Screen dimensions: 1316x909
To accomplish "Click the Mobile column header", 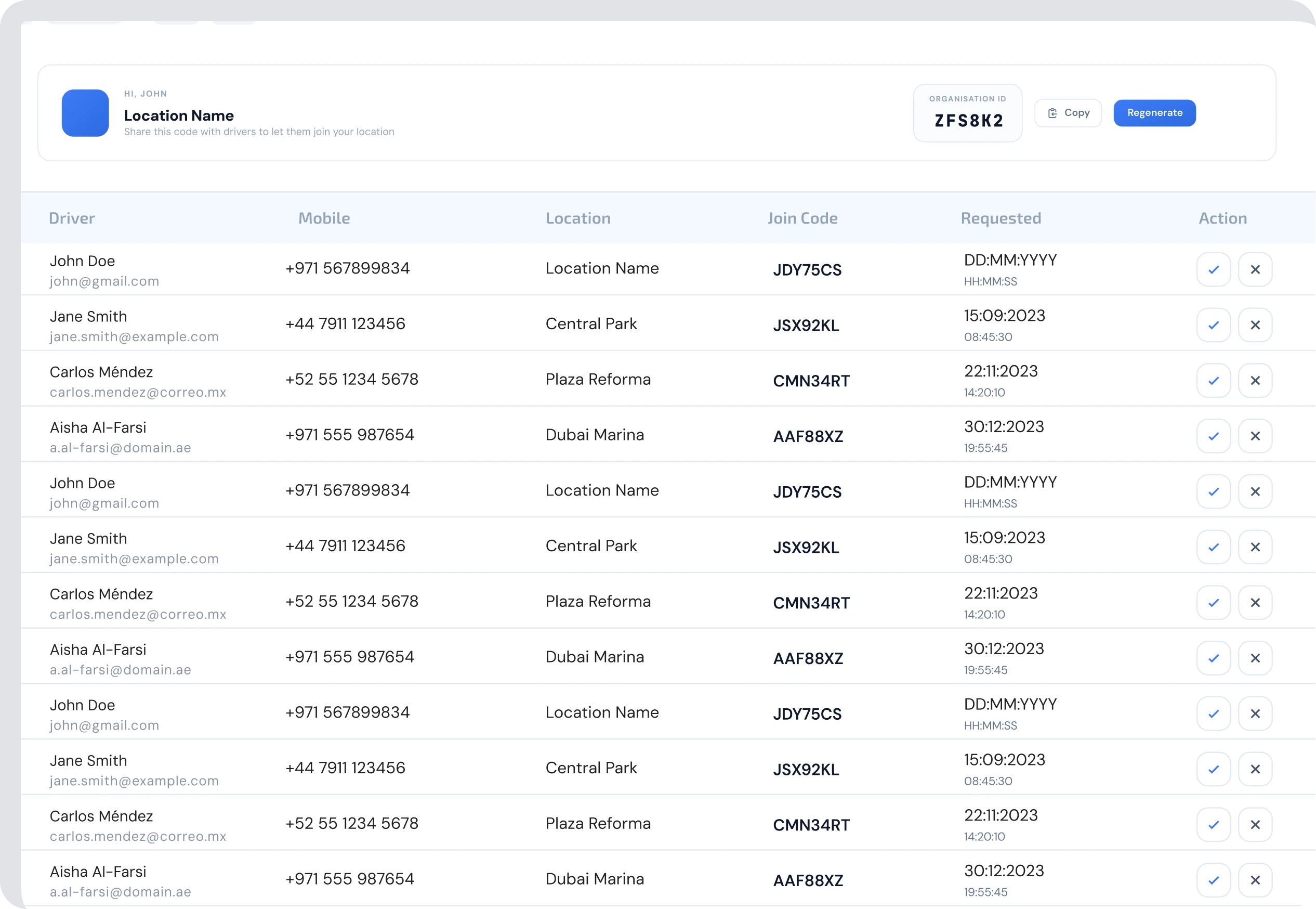I will [x=324, y=218].
